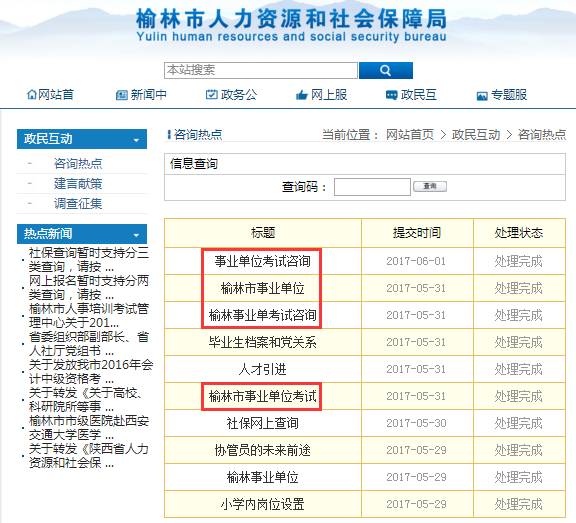
Task: Open news 省委组织部副部长、省人社厅党组书
Action: tap(89, 343)
